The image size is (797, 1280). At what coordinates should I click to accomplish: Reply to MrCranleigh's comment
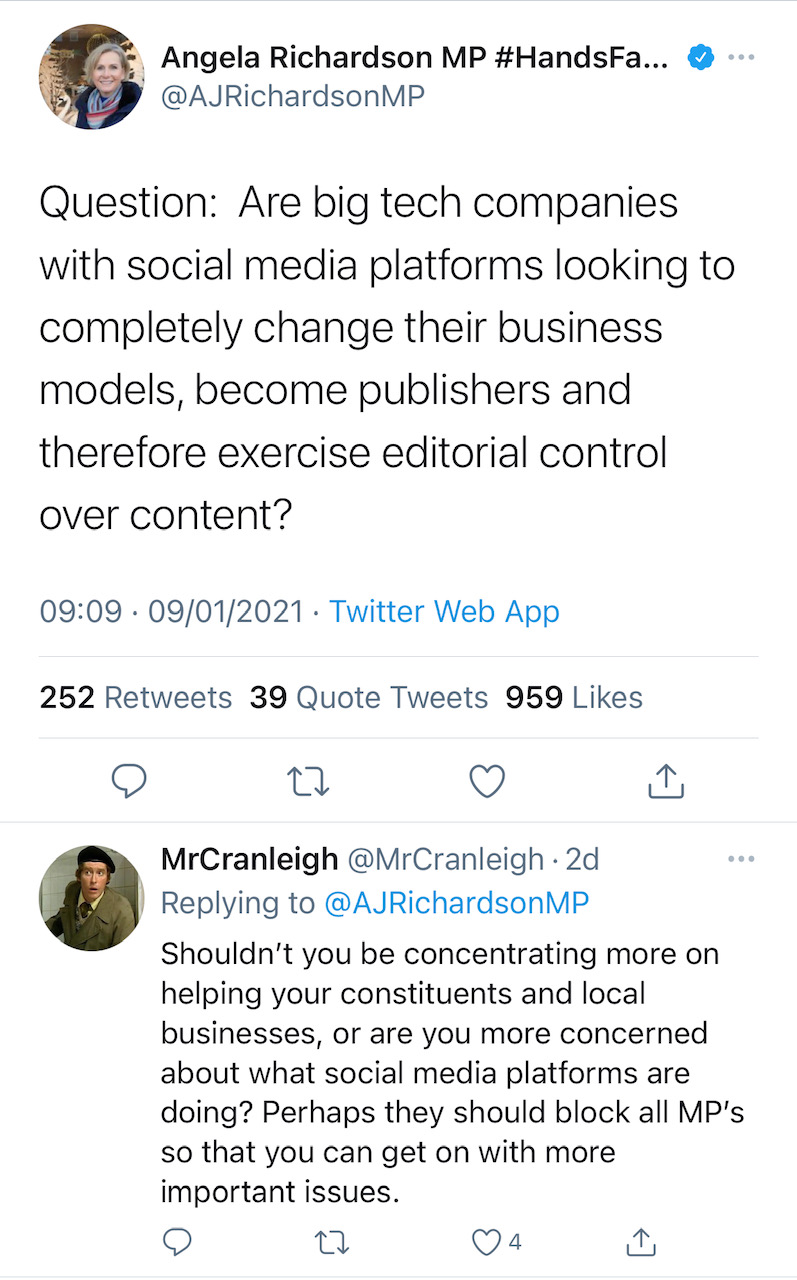[x=177, y=1242]
